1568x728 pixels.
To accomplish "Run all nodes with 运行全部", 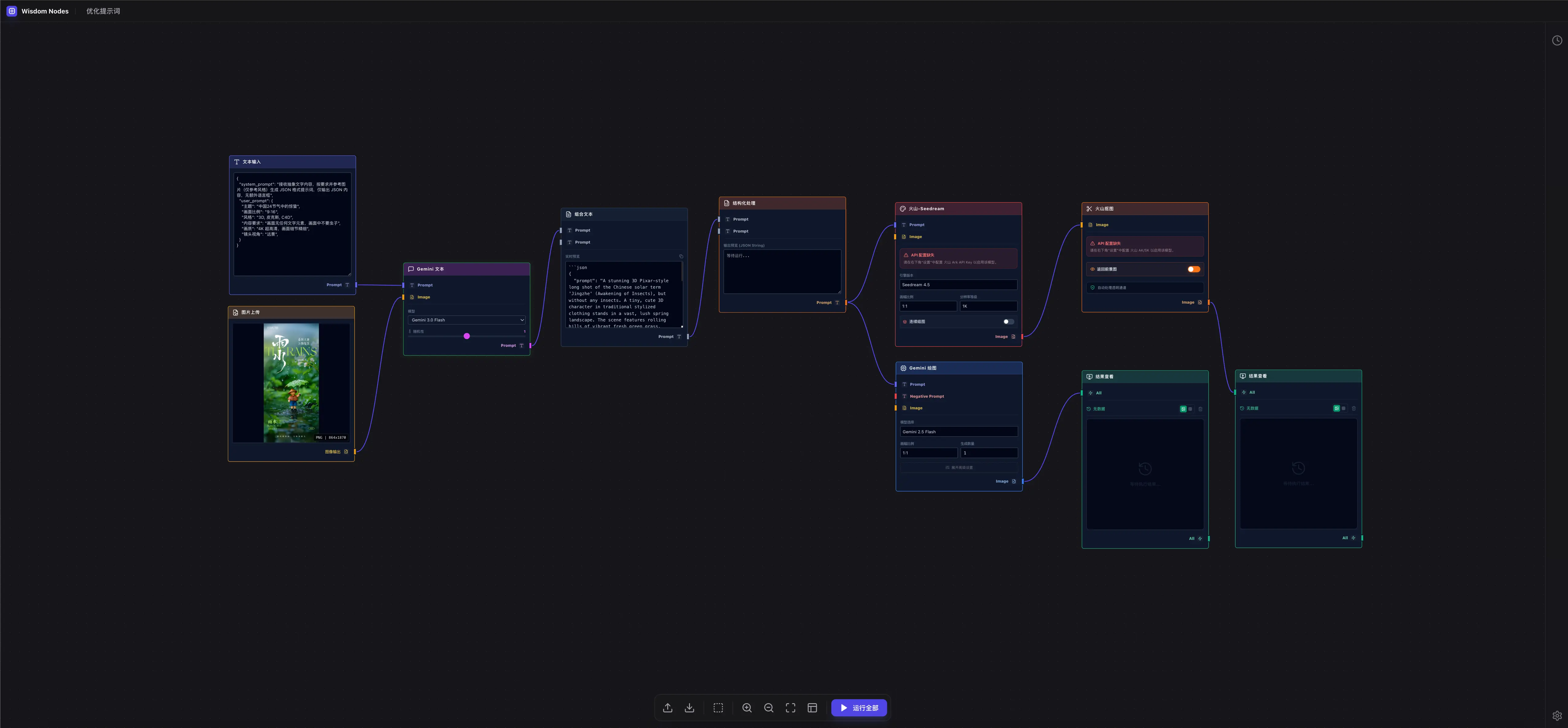I will 859,707.
